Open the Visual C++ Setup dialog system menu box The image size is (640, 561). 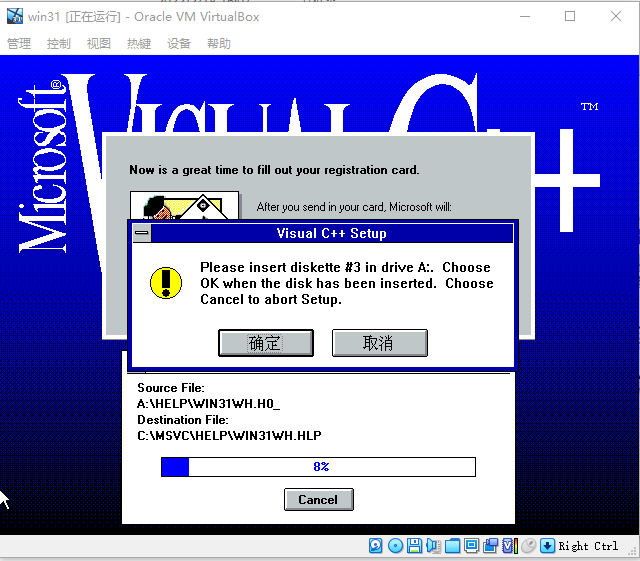pos(142,233)
